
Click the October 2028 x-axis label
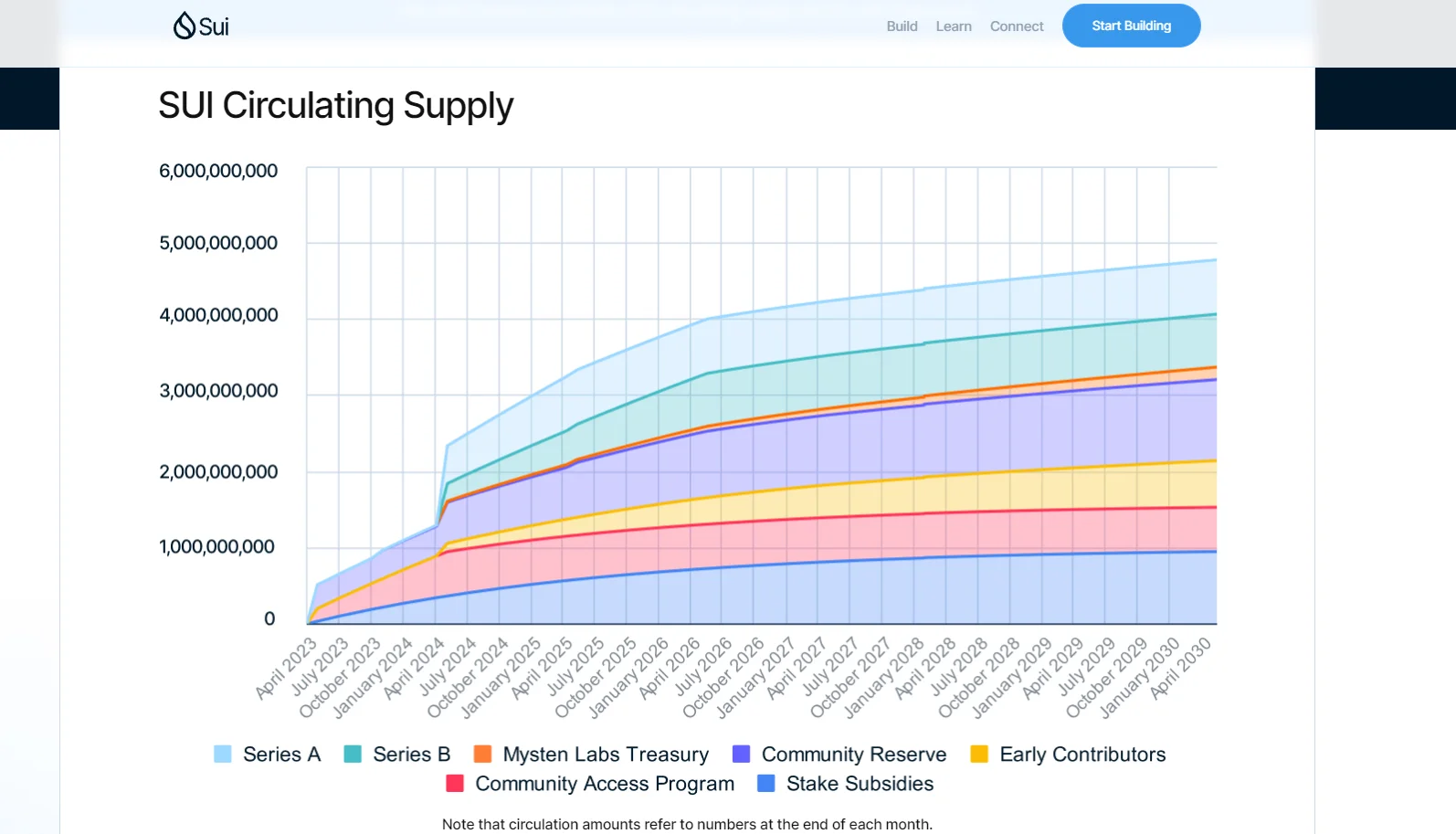pyautogui.click(x=979, y=678)
